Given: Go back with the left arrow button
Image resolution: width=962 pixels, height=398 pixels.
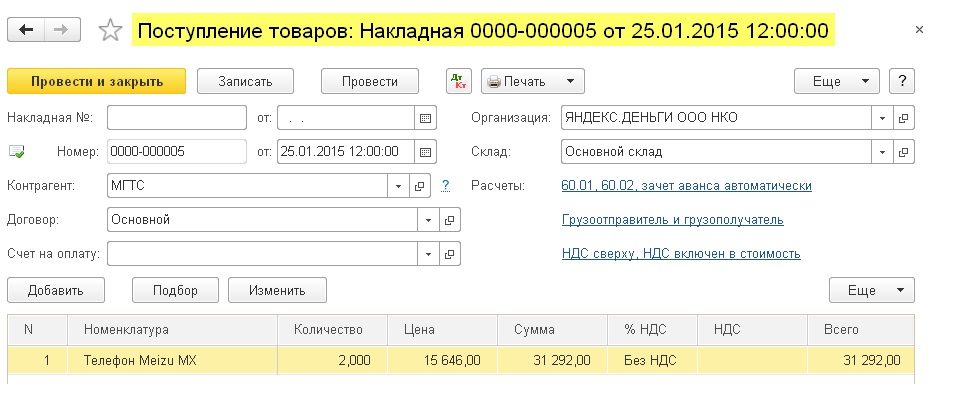Looking at the screenshot, I should pyautogui.click(x=26, y=29).
